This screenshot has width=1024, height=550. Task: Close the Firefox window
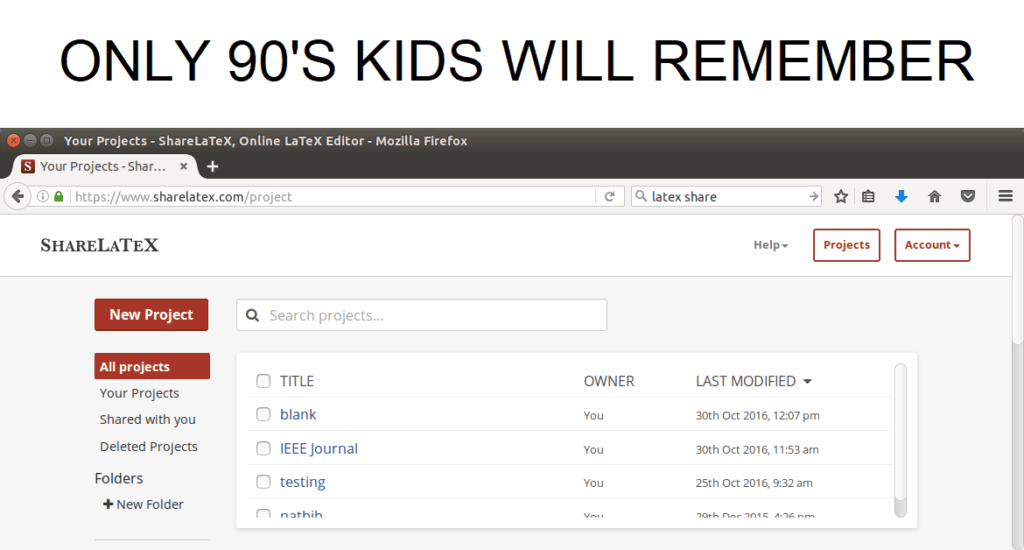click(x=13, y=140)
